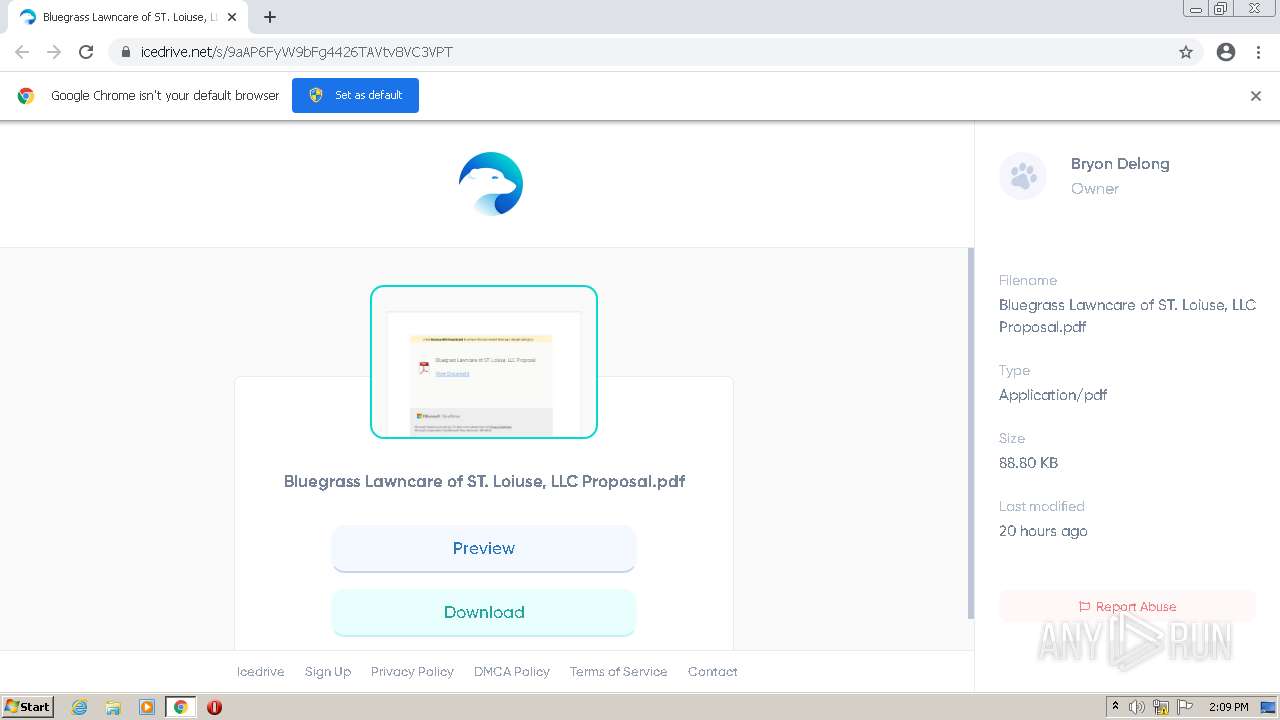Click the red stop icon in taskbar
Viewport: 1280px width, 720px height.
coord(214,707)
